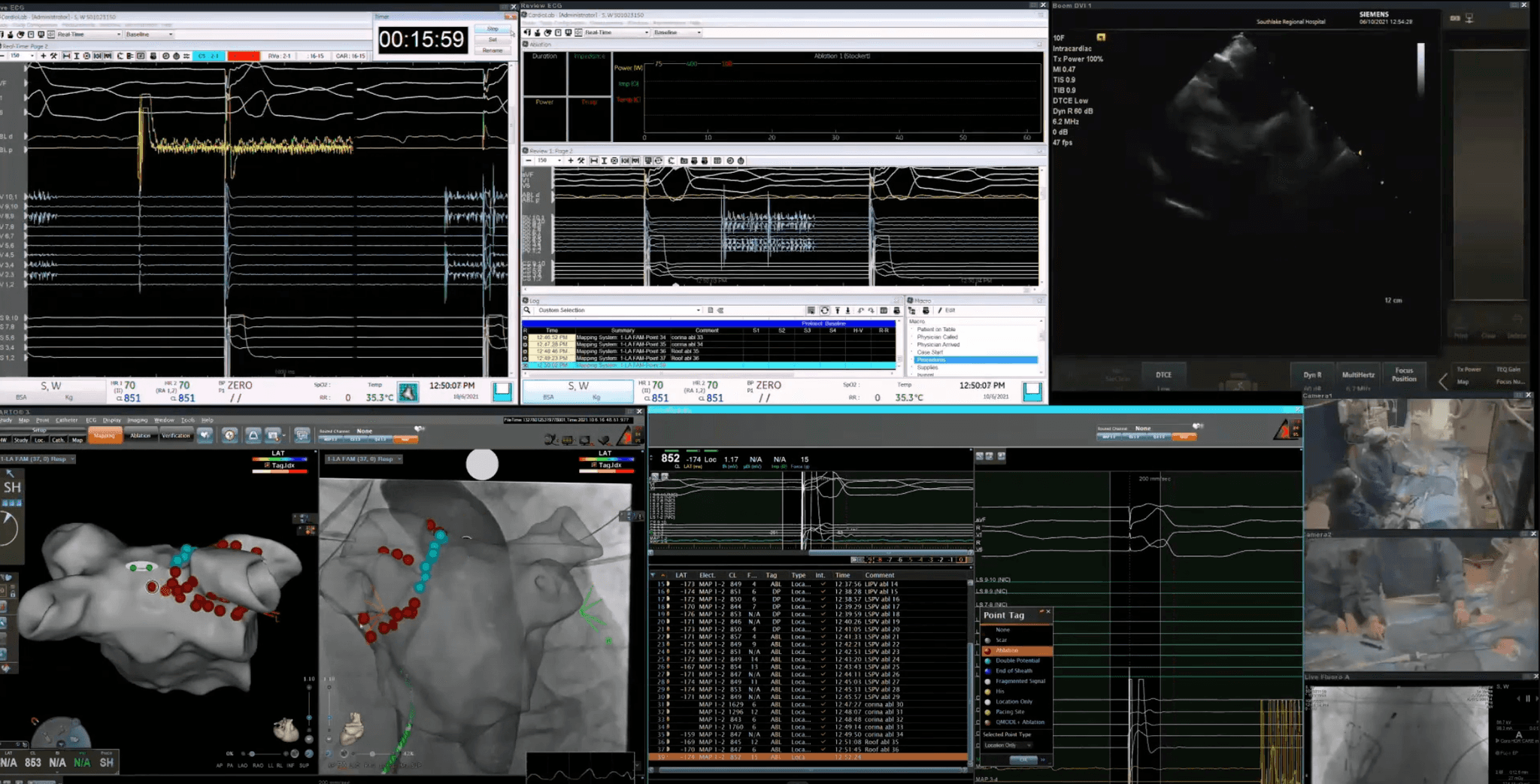Select the Cath. setup tab
Image resolution: width=1540 pixels, height=784 pixels.
[x=59, y=440]
